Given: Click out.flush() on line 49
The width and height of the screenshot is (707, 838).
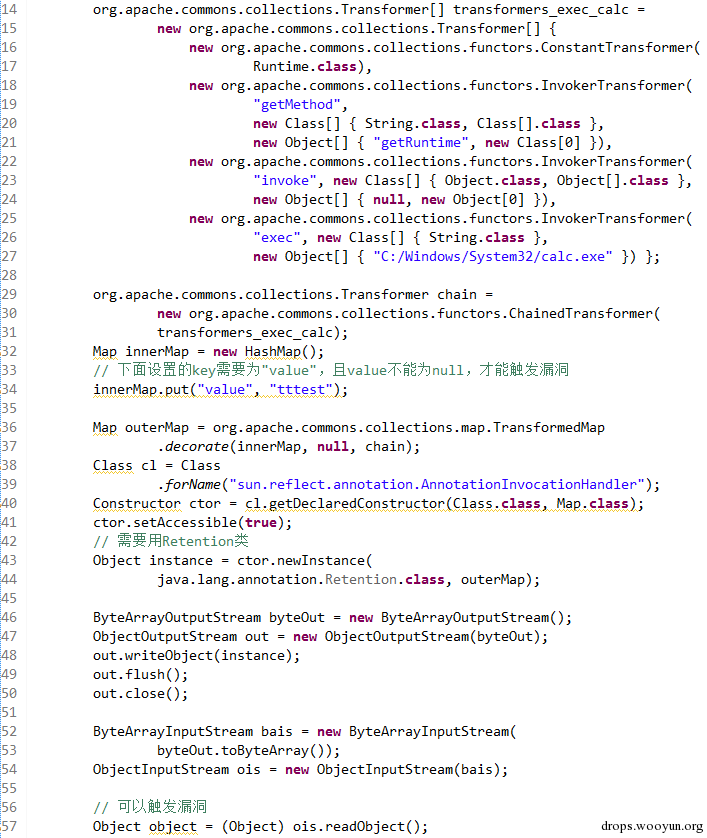Looking at the screenshot, I should 137,675.
